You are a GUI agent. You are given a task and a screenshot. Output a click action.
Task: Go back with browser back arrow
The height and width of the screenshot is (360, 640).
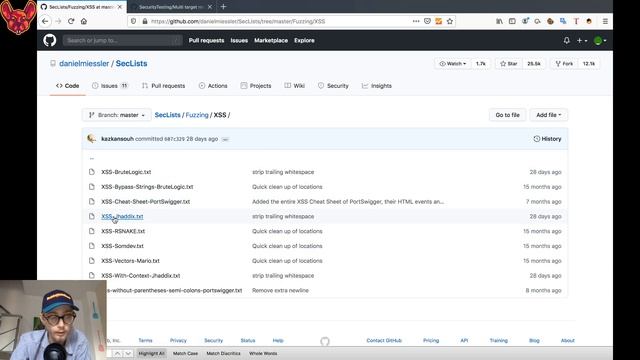(45, 21)
